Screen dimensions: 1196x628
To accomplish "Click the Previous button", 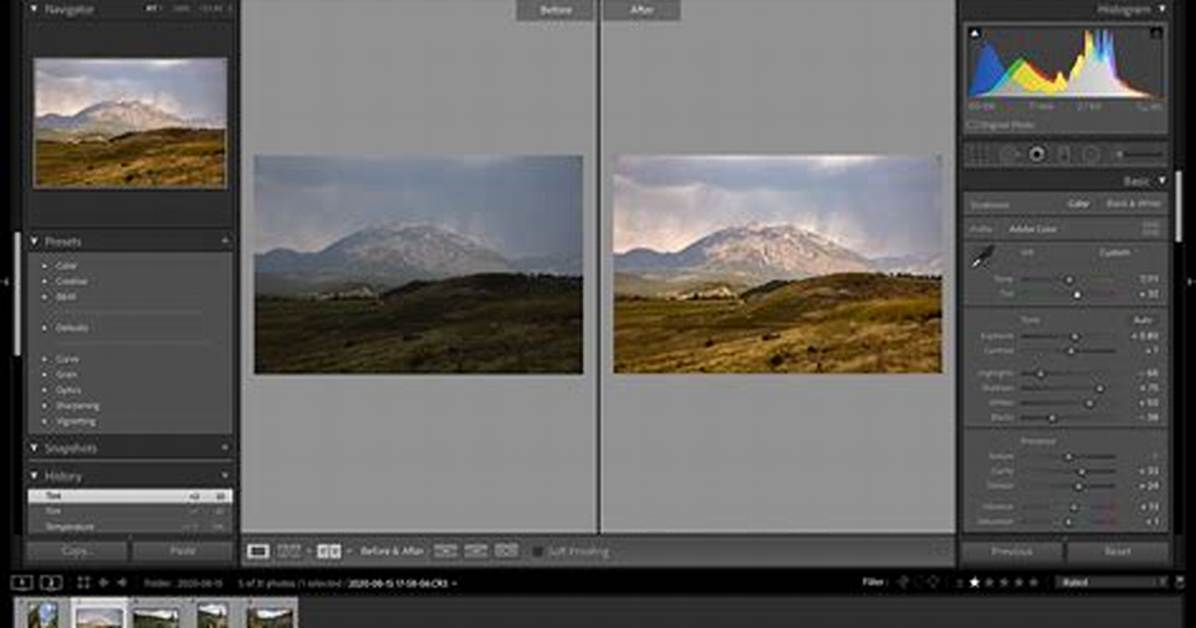I will point(1012,551).
